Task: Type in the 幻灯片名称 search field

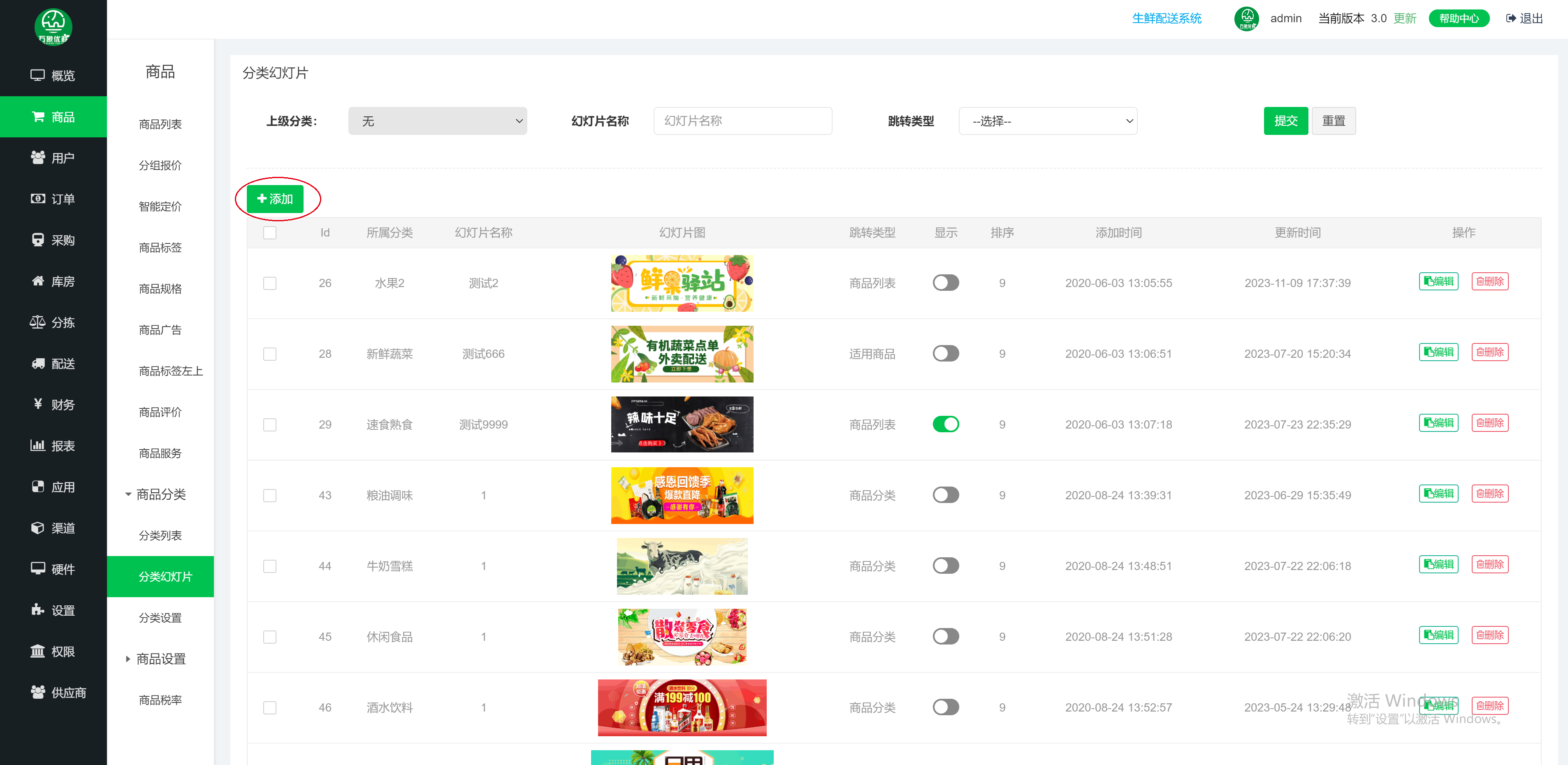Action: pos(742,121)
